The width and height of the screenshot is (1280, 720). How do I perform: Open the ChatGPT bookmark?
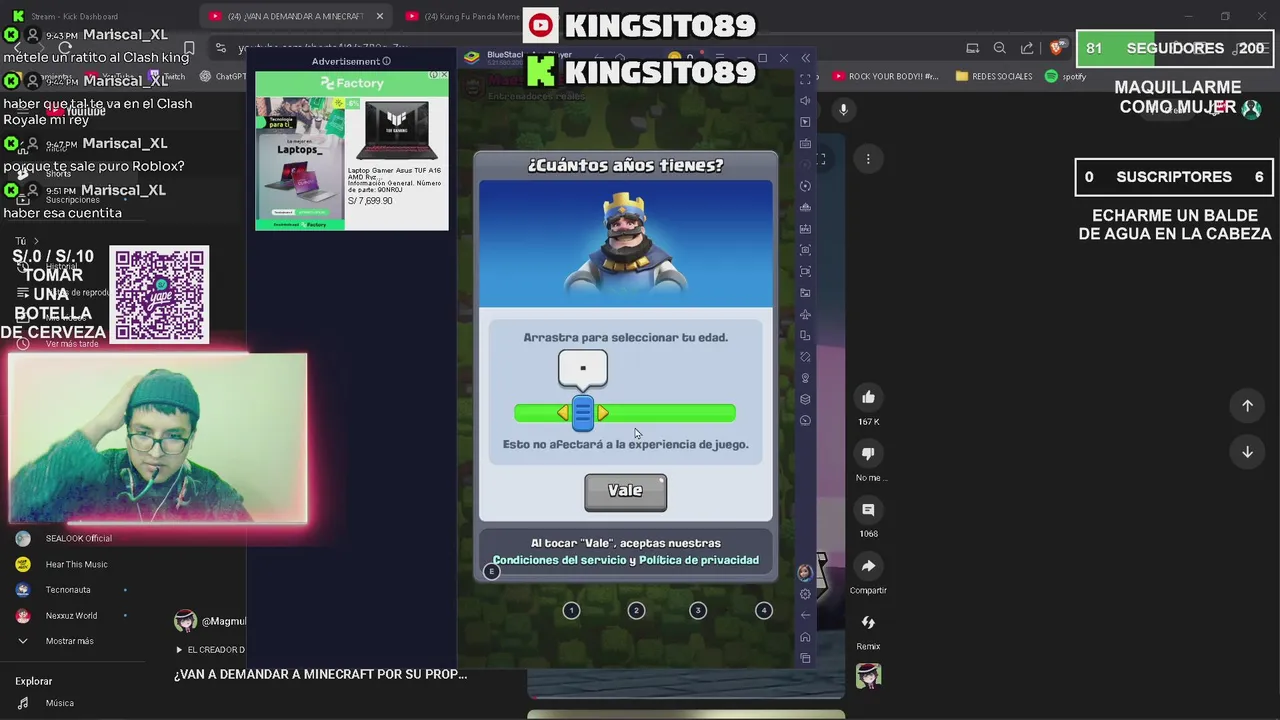pos(223,76)
